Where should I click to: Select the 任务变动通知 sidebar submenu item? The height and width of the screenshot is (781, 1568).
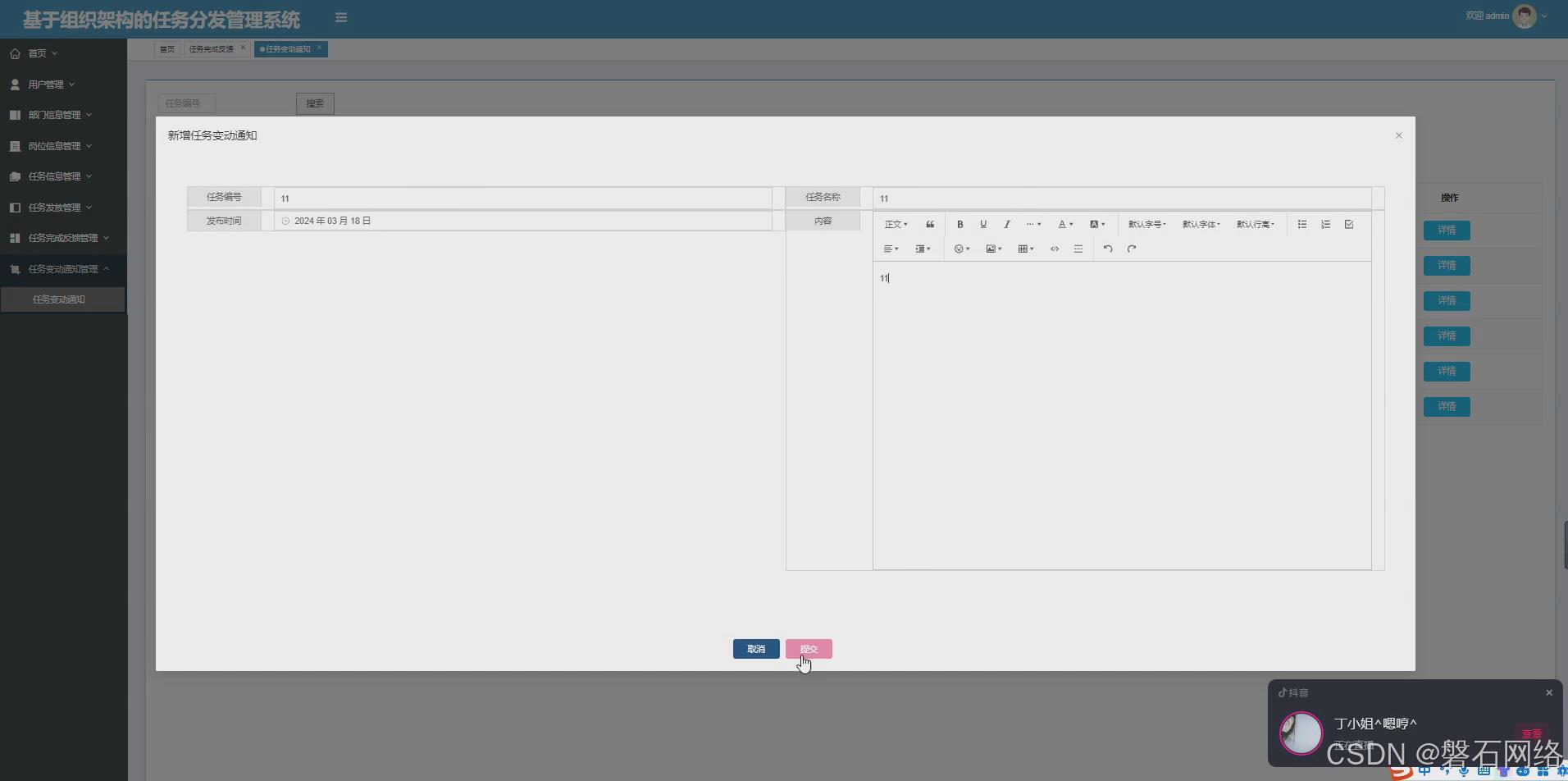(x=63, y=299)
